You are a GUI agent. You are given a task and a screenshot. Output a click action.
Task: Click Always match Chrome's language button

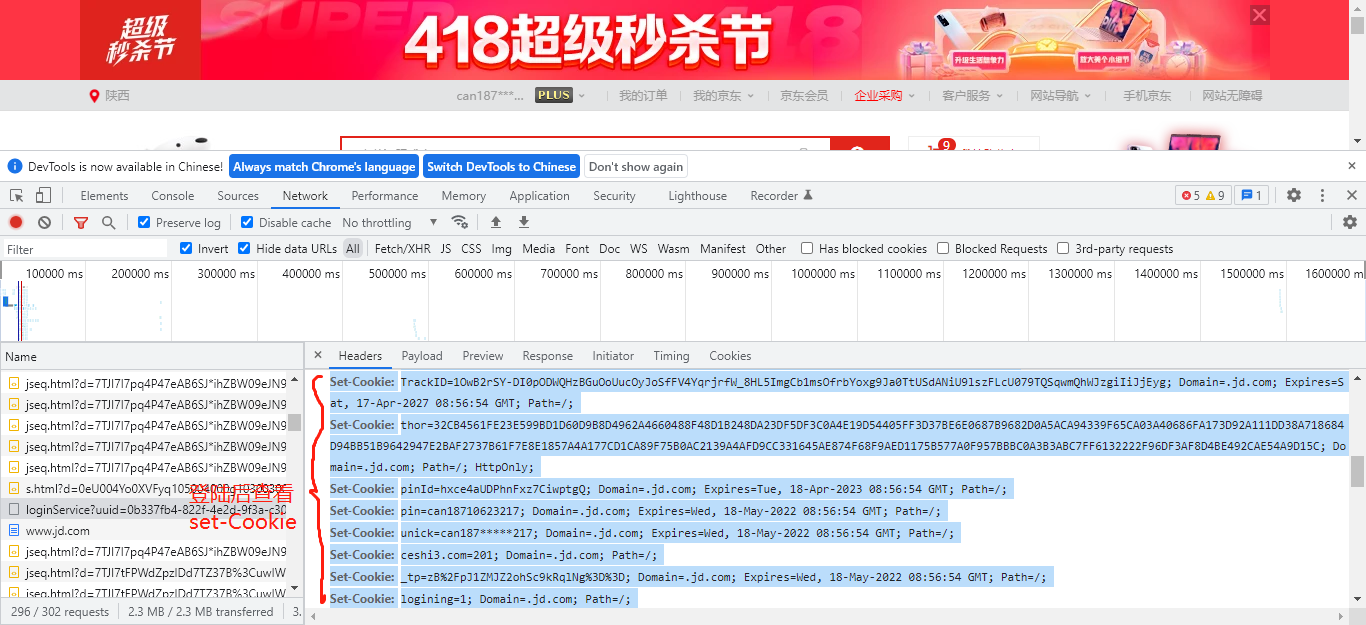pos(324,166)
